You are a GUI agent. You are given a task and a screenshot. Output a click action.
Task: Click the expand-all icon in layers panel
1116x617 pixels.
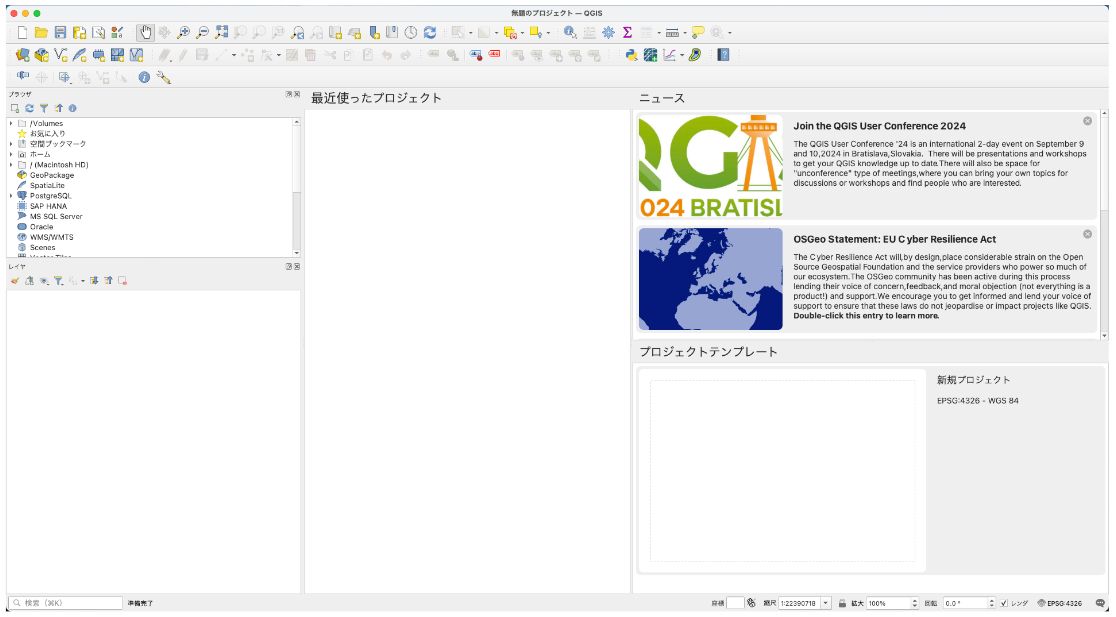[x=93, y=280]
